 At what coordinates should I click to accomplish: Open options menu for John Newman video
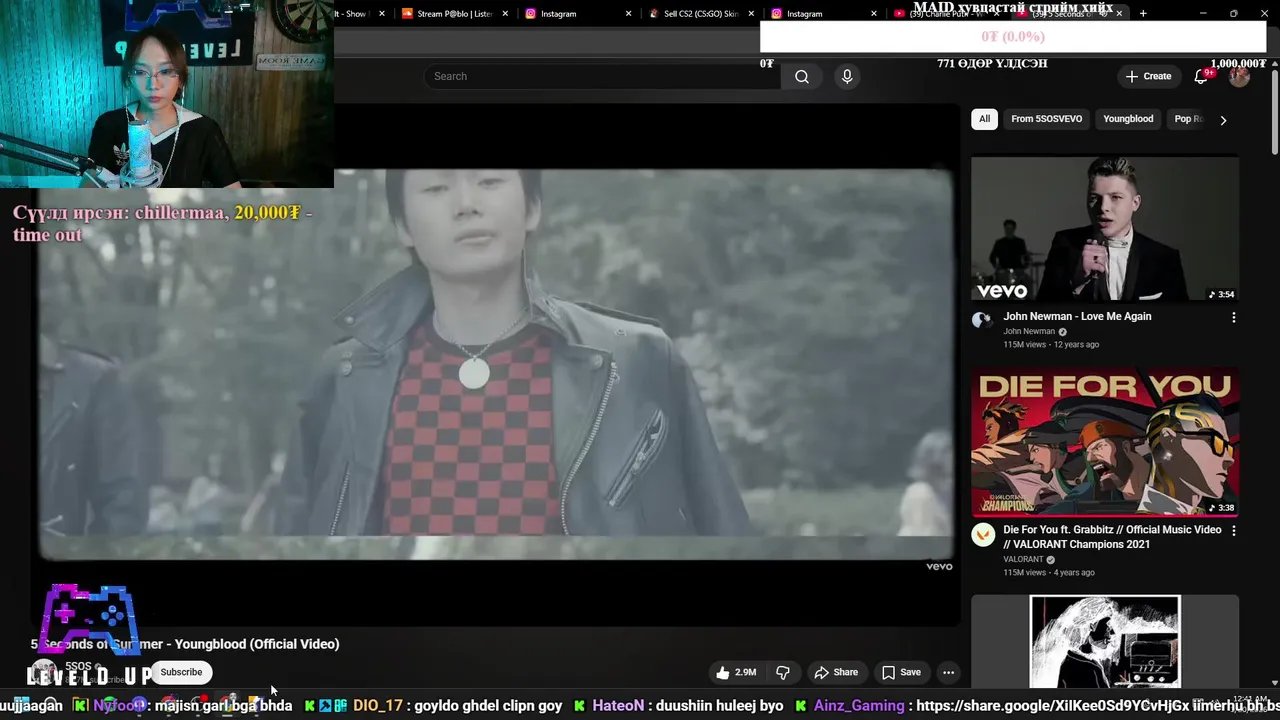[1233, 317]
